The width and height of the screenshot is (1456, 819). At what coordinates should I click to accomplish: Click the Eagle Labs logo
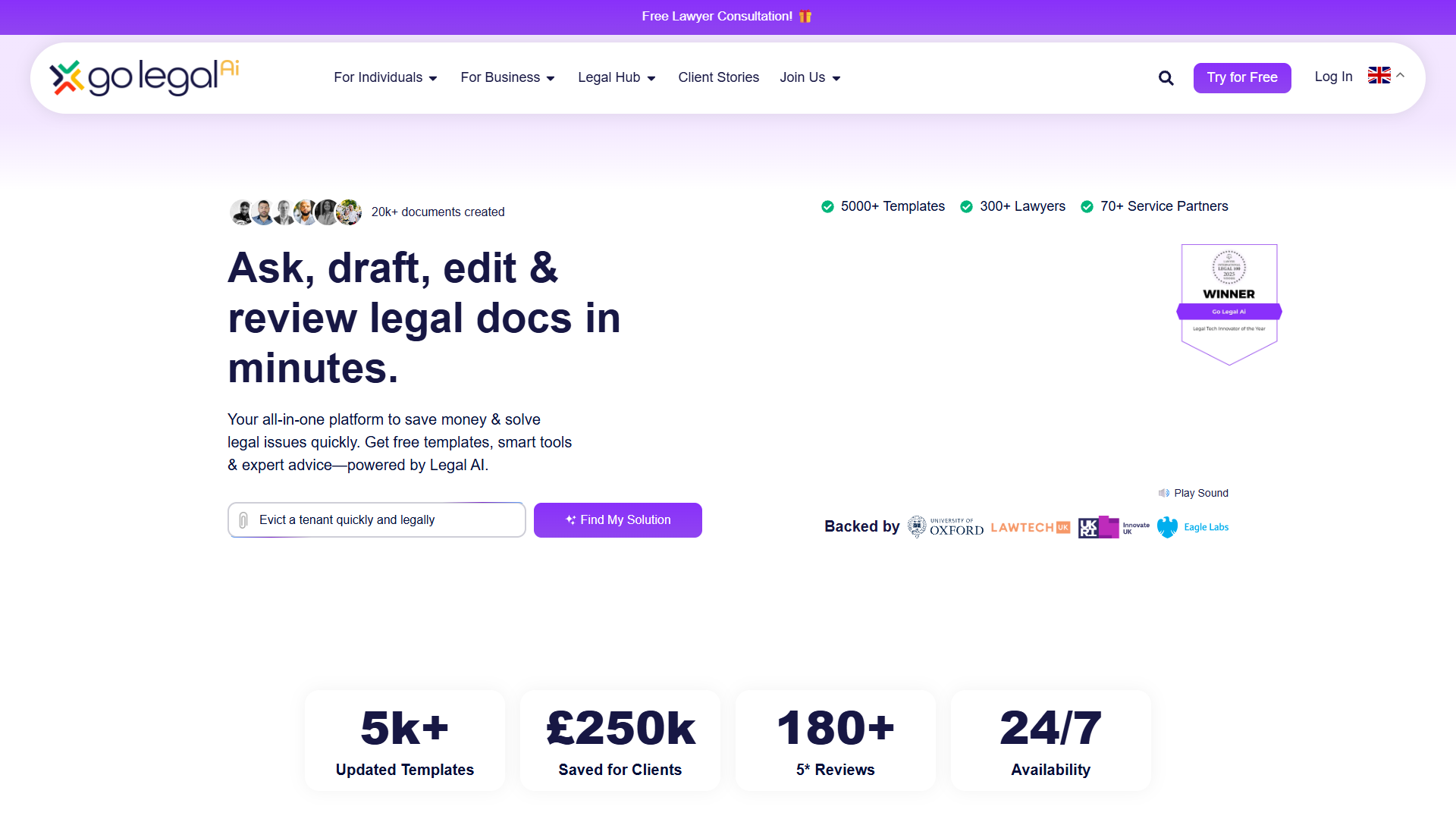[x=1193, y=527]
